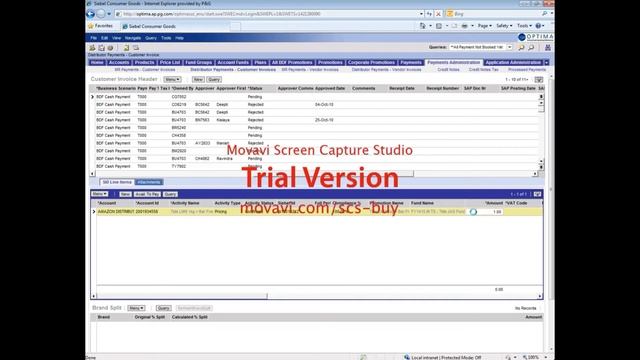Click the Status column header
The width and height of the screenshot is (640, 360).
255,89
